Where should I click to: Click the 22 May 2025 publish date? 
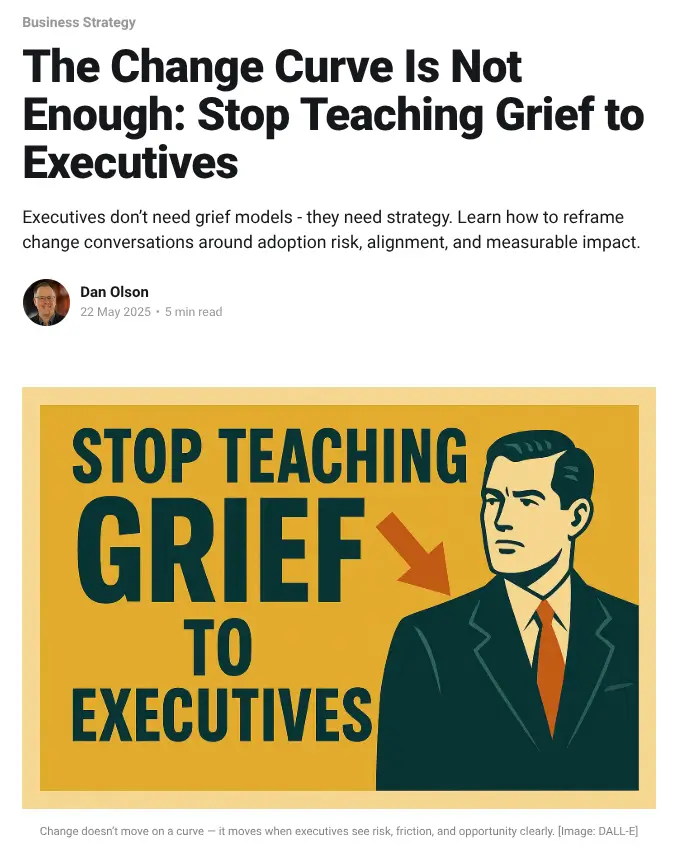point(115,312)
